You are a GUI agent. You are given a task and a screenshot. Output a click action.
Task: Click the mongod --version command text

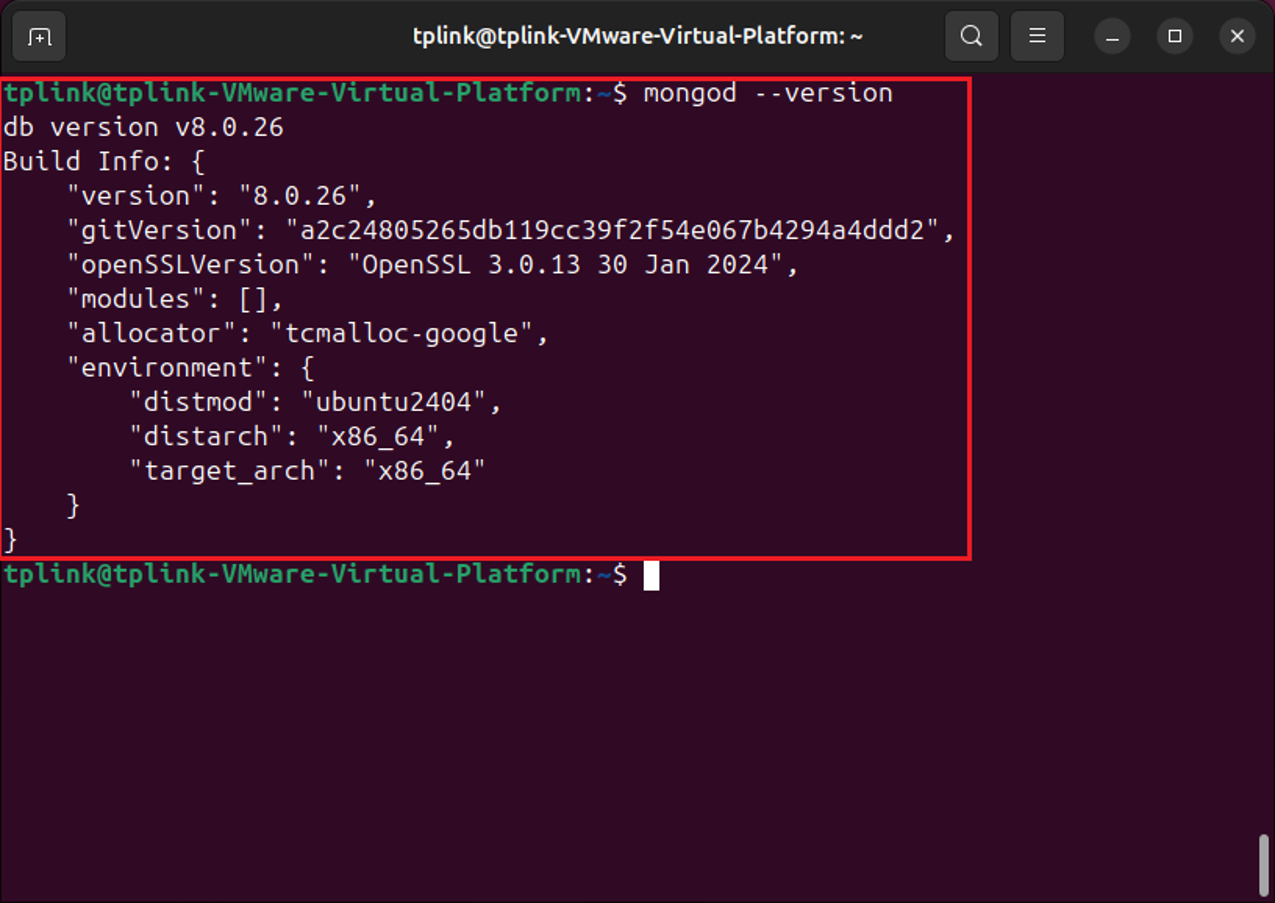(x=768, y=93)
